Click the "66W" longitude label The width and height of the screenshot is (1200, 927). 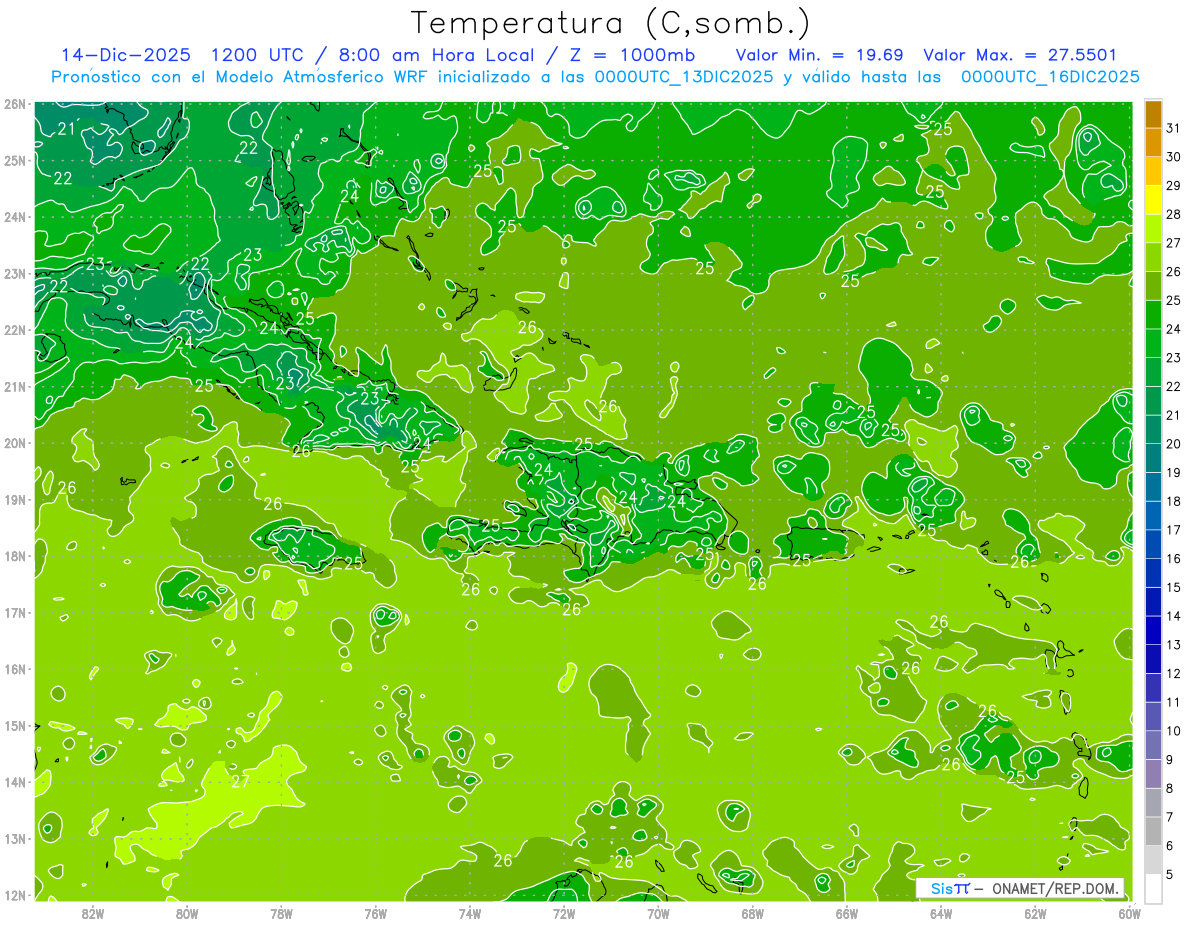847,912
